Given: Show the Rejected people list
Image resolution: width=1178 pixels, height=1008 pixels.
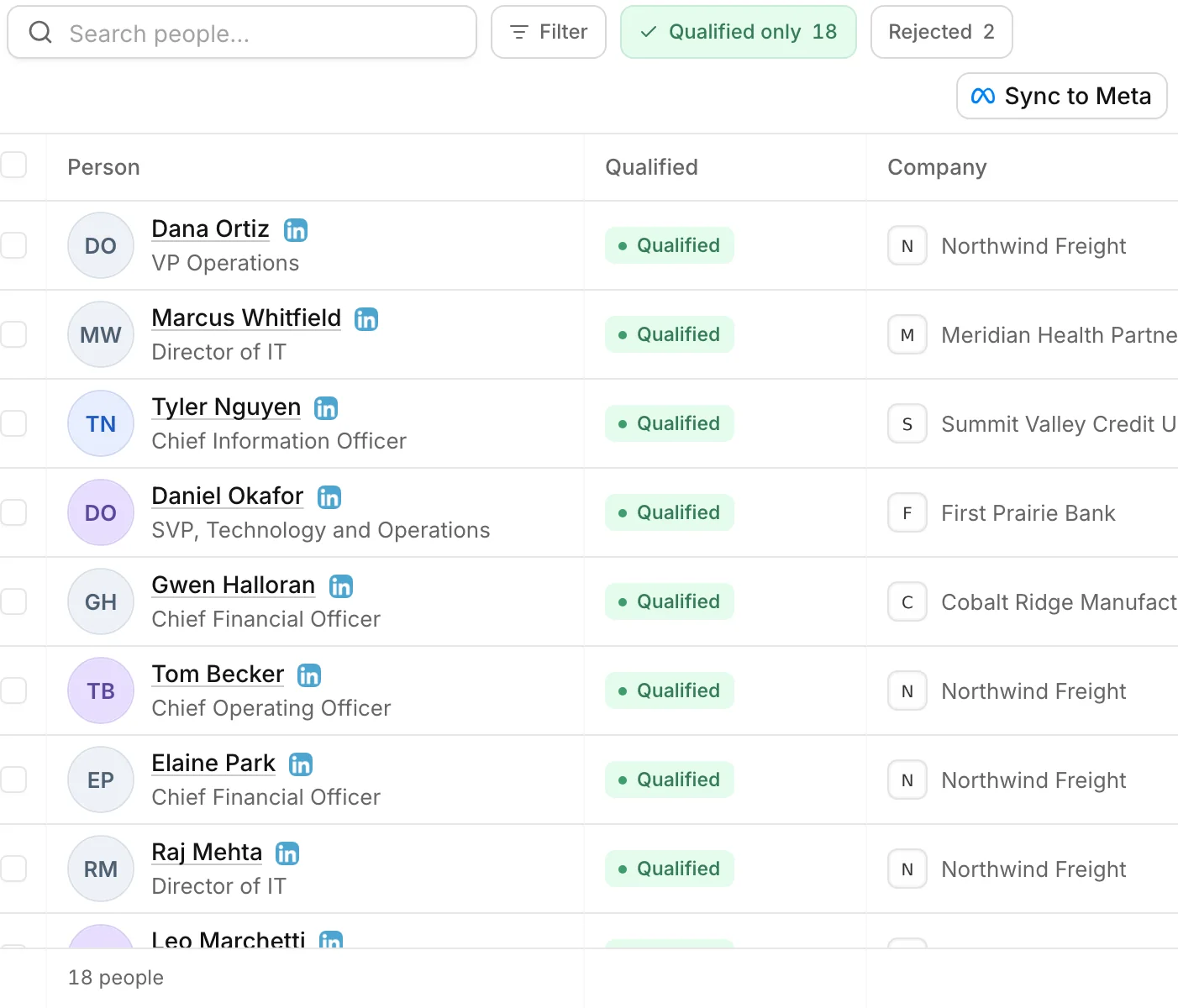Looking at the screenshot, I should [x=942, y=32].
